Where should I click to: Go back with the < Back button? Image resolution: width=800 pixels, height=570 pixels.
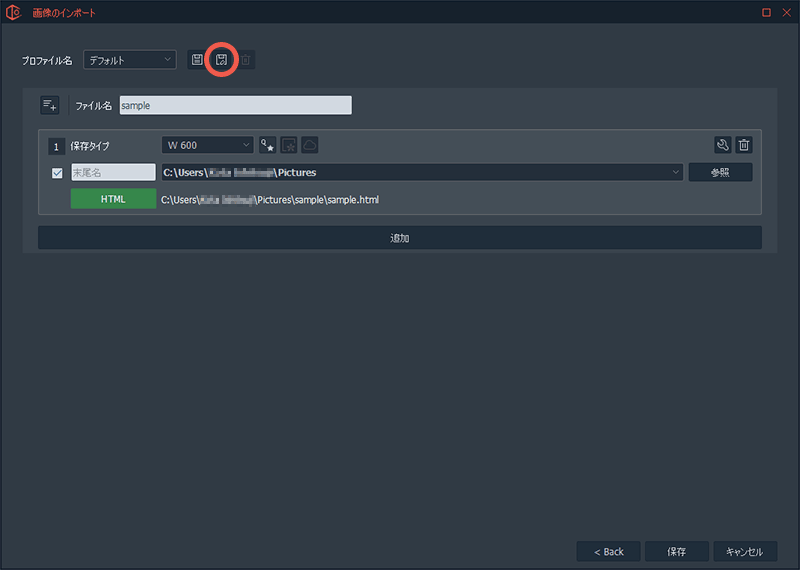pos(608,551)
